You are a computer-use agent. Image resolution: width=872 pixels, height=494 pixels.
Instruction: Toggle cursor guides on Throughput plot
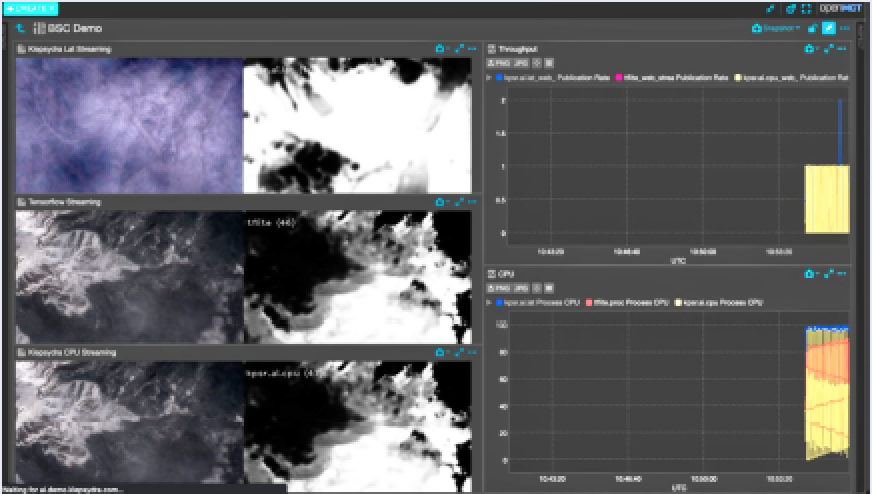tap(537, 63)
